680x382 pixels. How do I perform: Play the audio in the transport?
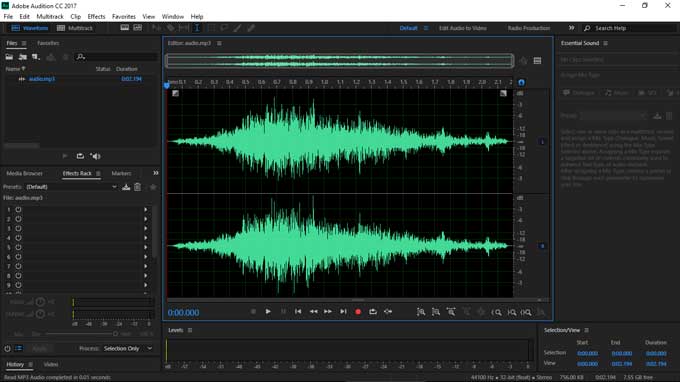268,311
